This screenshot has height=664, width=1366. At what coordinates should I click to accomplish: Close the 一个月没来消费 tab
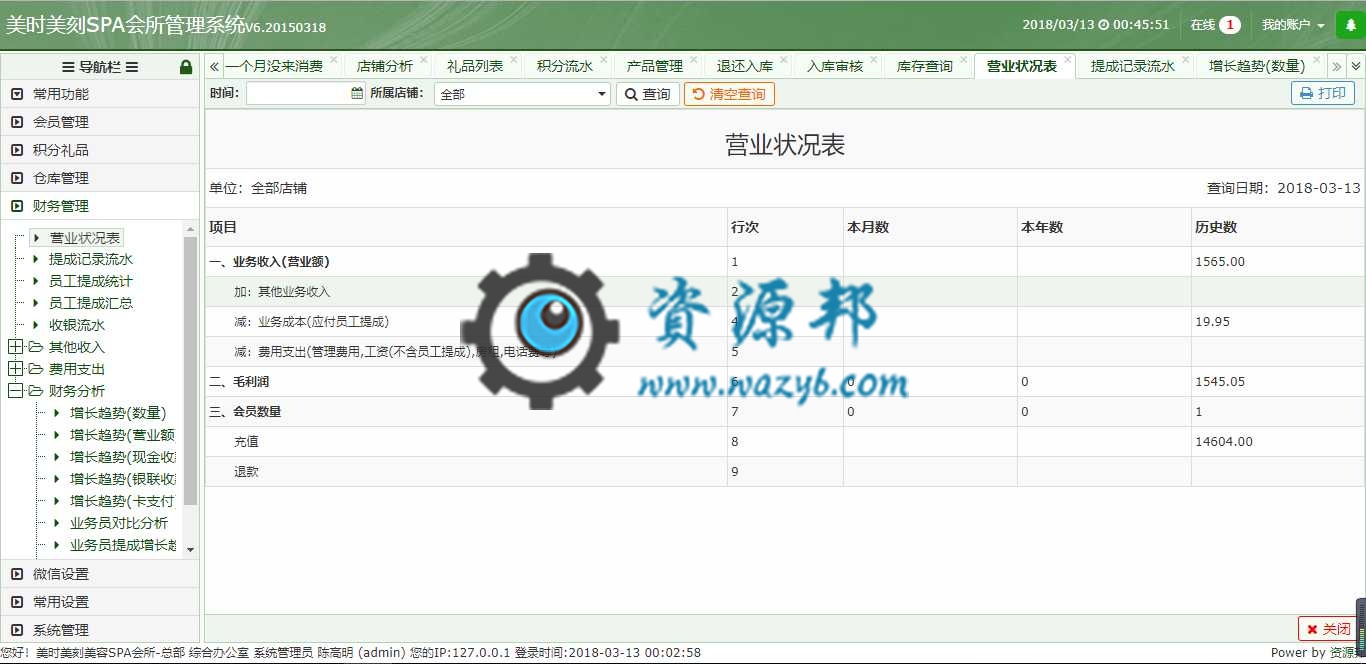[x=333, y=60]
